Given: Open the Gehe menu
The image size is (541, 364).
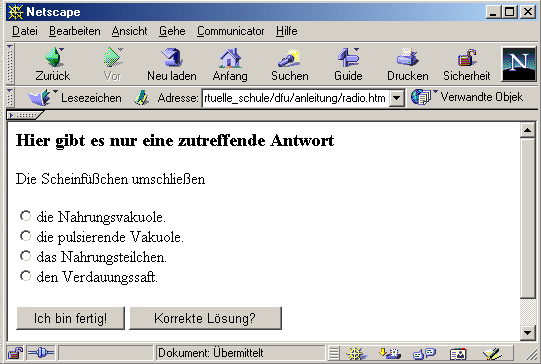Looking at the screenshot, I should 172,31.
